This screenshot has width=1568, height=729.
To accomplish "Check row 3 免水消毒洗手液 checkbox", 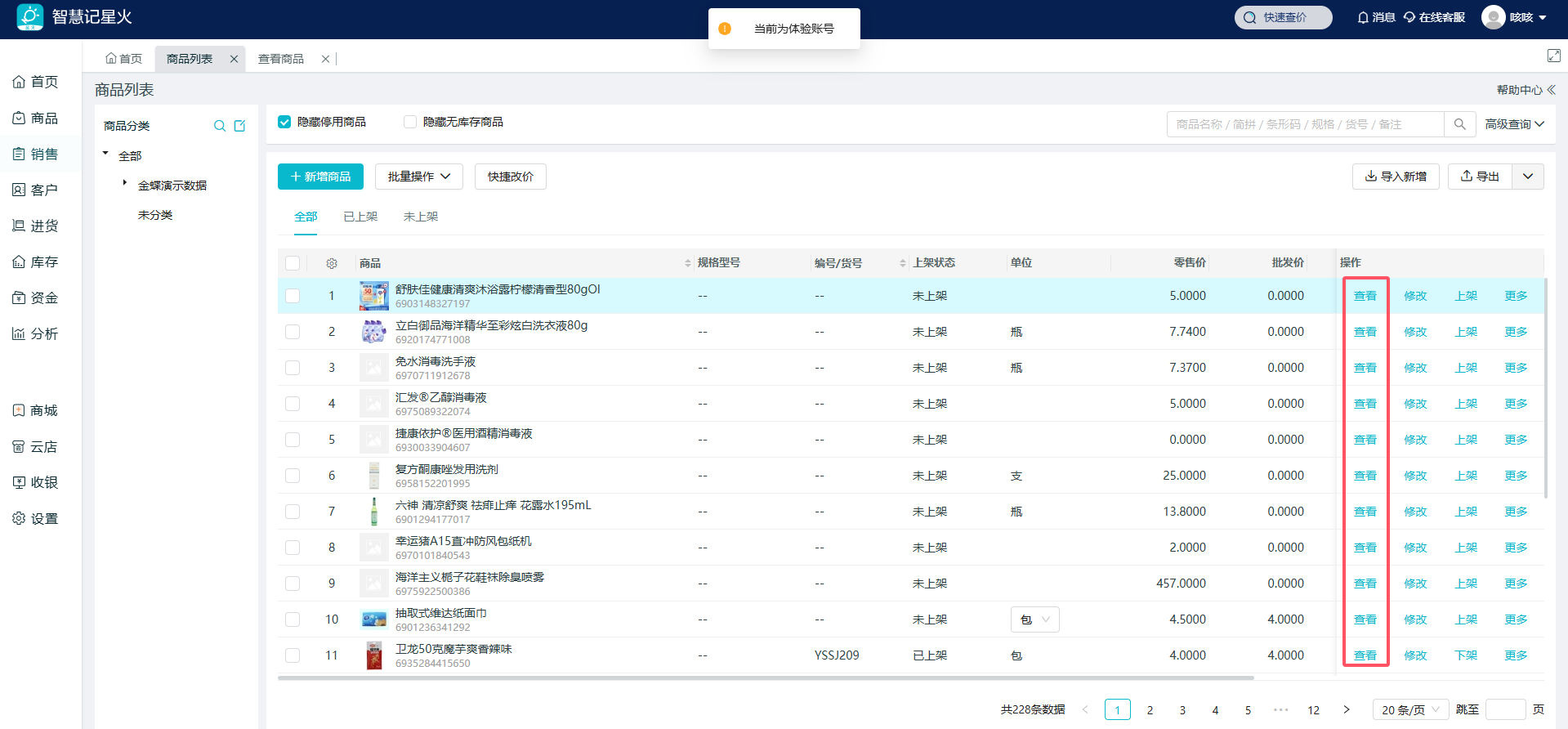I will coord(293,368).
